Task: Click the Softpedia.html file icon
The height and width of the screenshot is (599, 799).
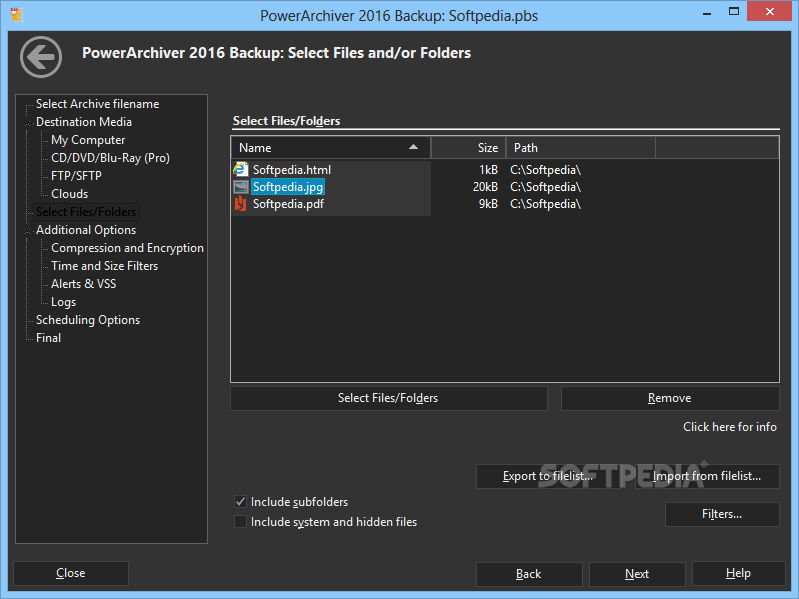Action: coord(241,170)
